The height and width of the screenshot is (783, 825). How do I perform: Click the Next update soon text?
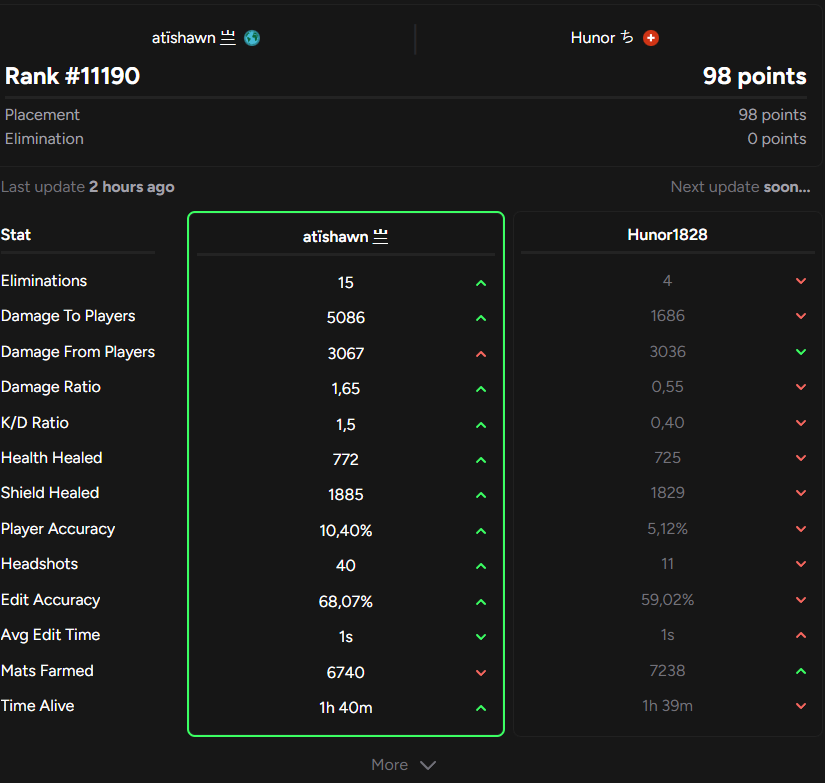740,187
